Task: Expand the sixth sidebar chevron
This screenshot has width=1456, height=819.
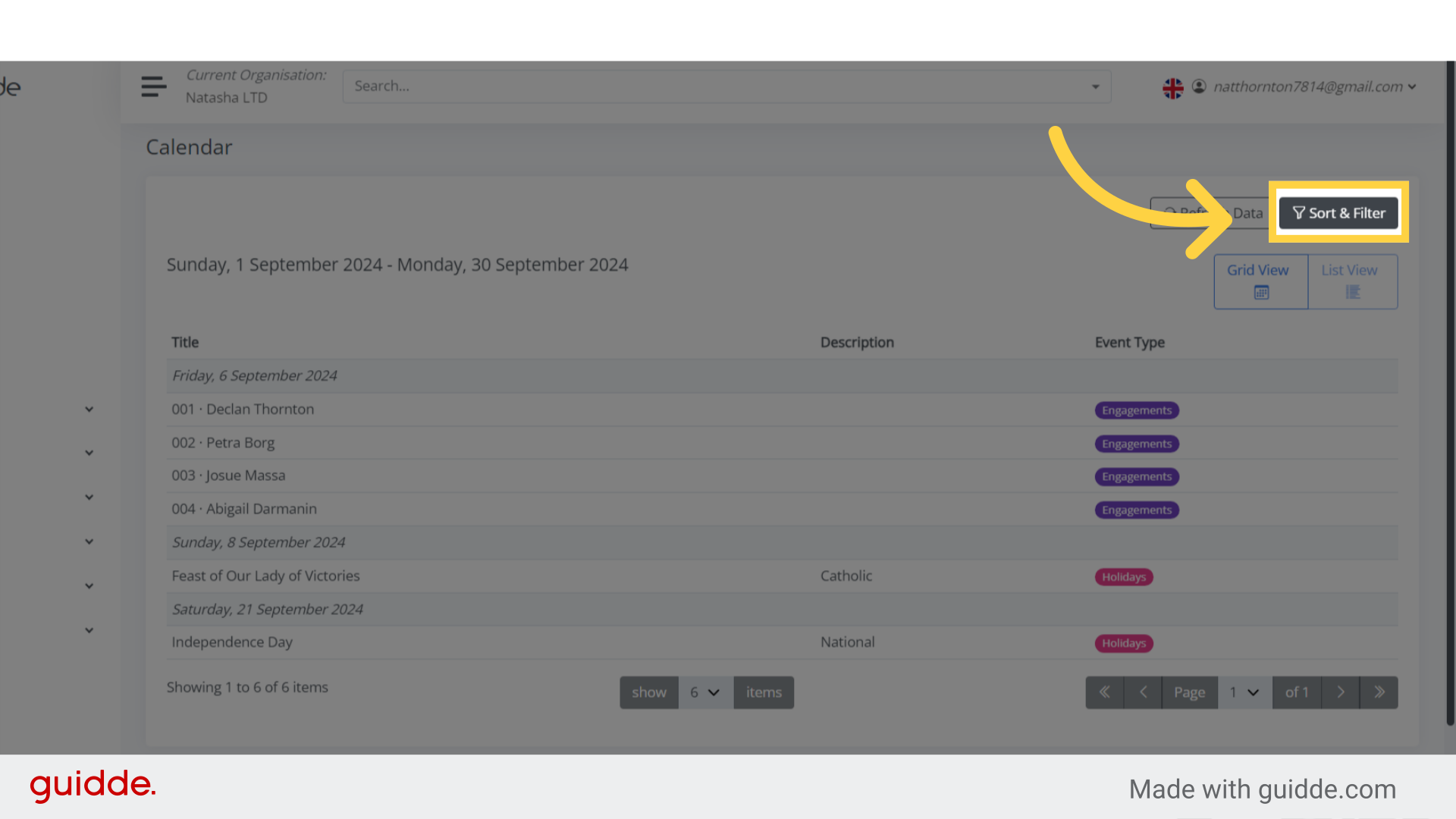Action: (x=89, y=631)
